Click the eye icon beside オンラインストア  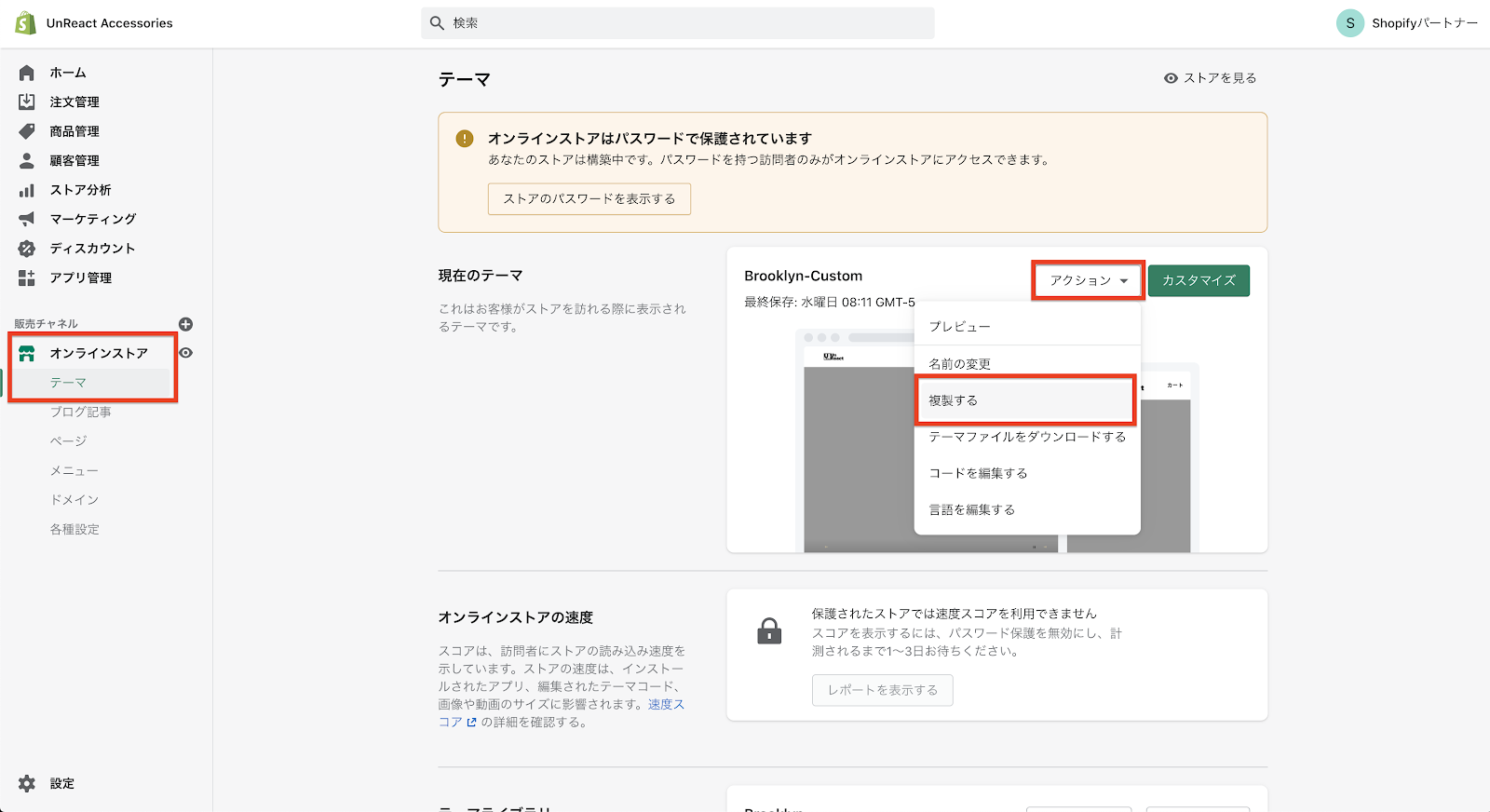coord(186,353)
